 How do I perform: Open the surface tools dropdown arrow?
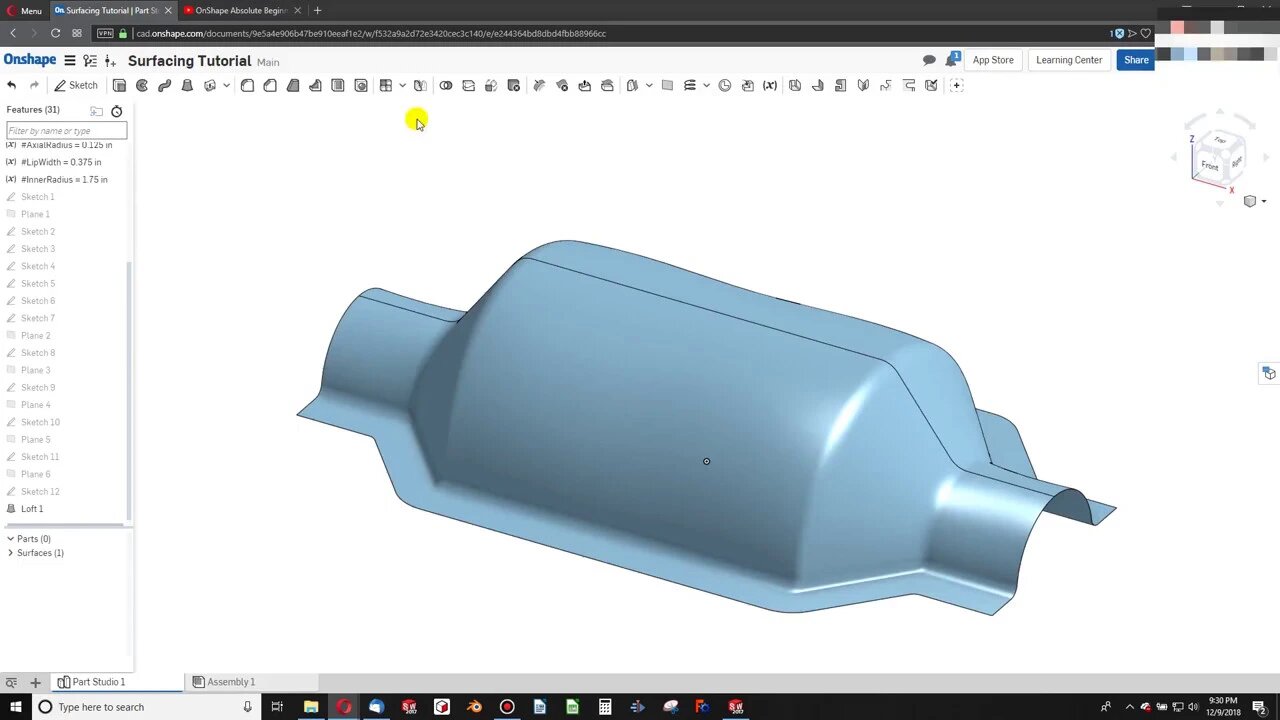point(649,85)
